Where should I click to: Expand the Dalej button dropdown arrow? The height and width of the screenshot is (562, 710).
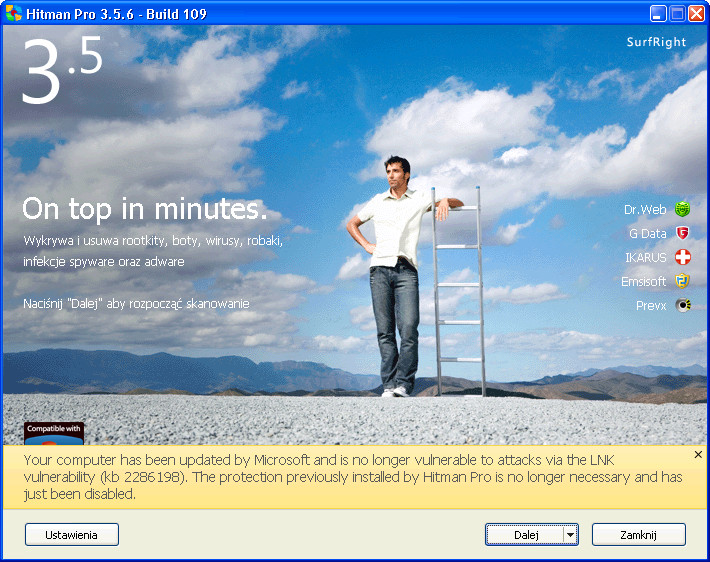570,535
